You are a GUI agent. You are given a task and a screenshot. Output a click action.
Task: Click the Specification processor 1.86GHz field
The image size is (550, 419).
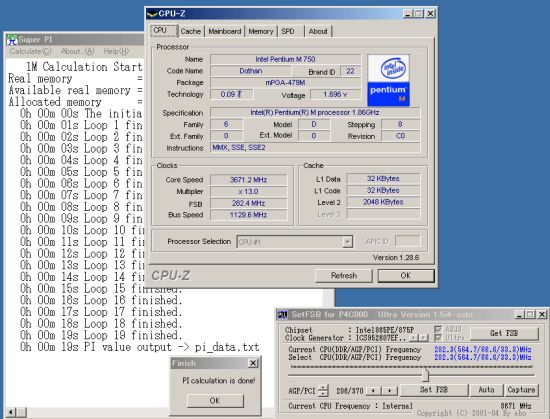coord(315,113)
